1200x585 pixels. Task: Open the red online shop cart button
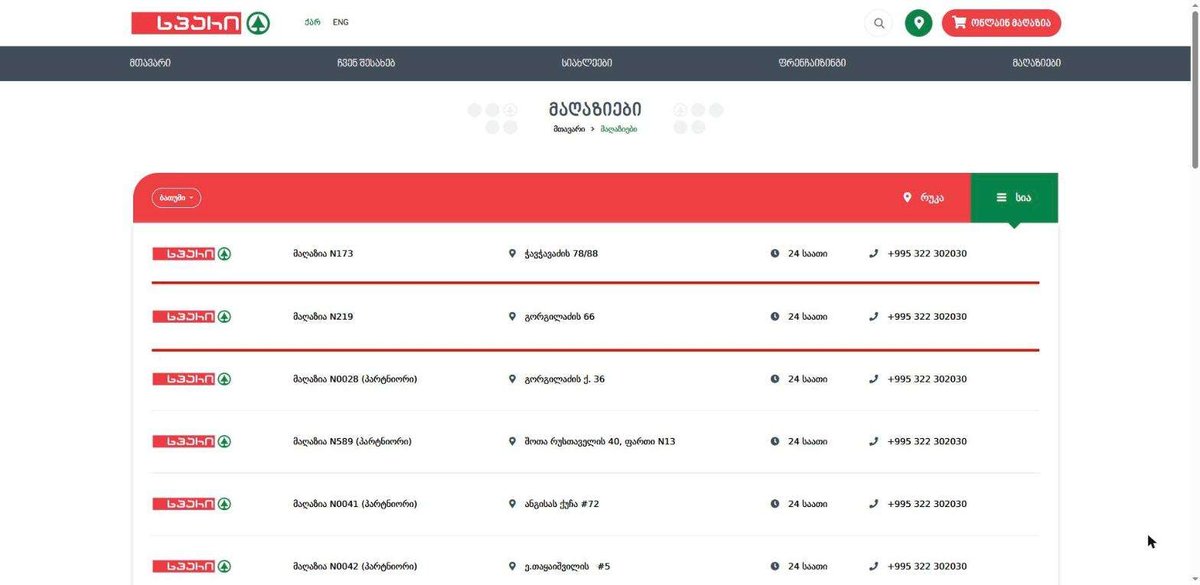pos(1001,23)
